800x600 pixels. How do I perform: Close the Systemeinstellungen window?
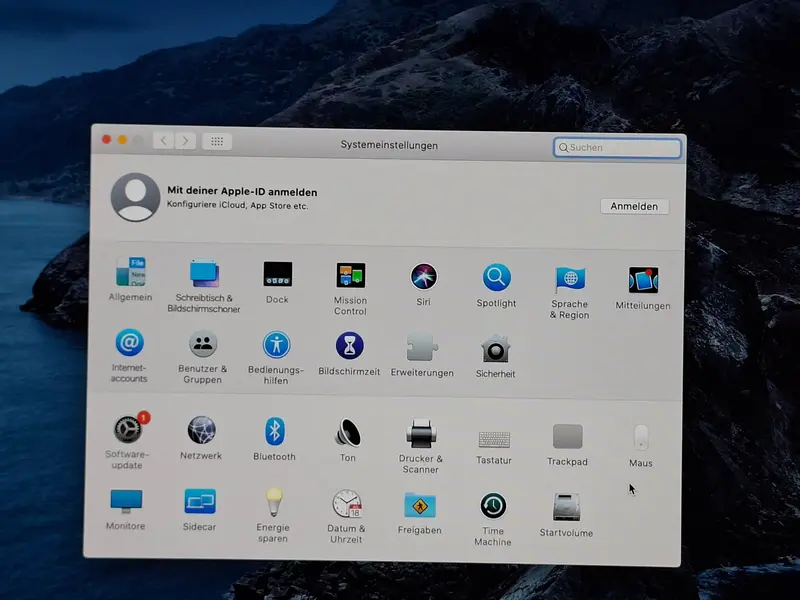[x=106, y=139]
